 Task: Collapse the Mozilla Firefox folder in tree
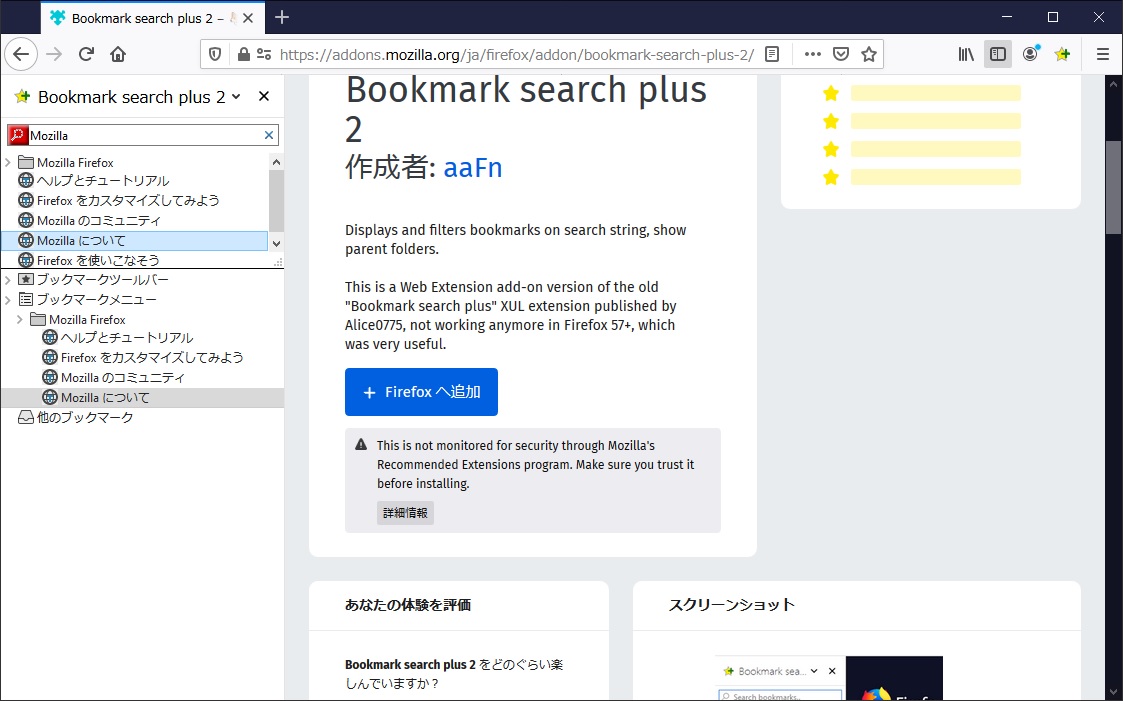click(x=20, y=320)
